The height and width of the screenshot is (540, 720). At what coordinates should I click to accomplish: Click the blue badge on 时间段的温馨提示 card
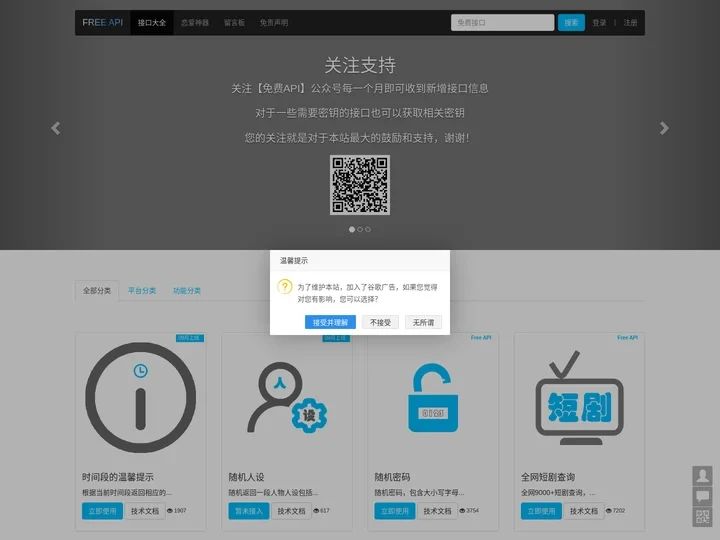click(x=190, y=338)
